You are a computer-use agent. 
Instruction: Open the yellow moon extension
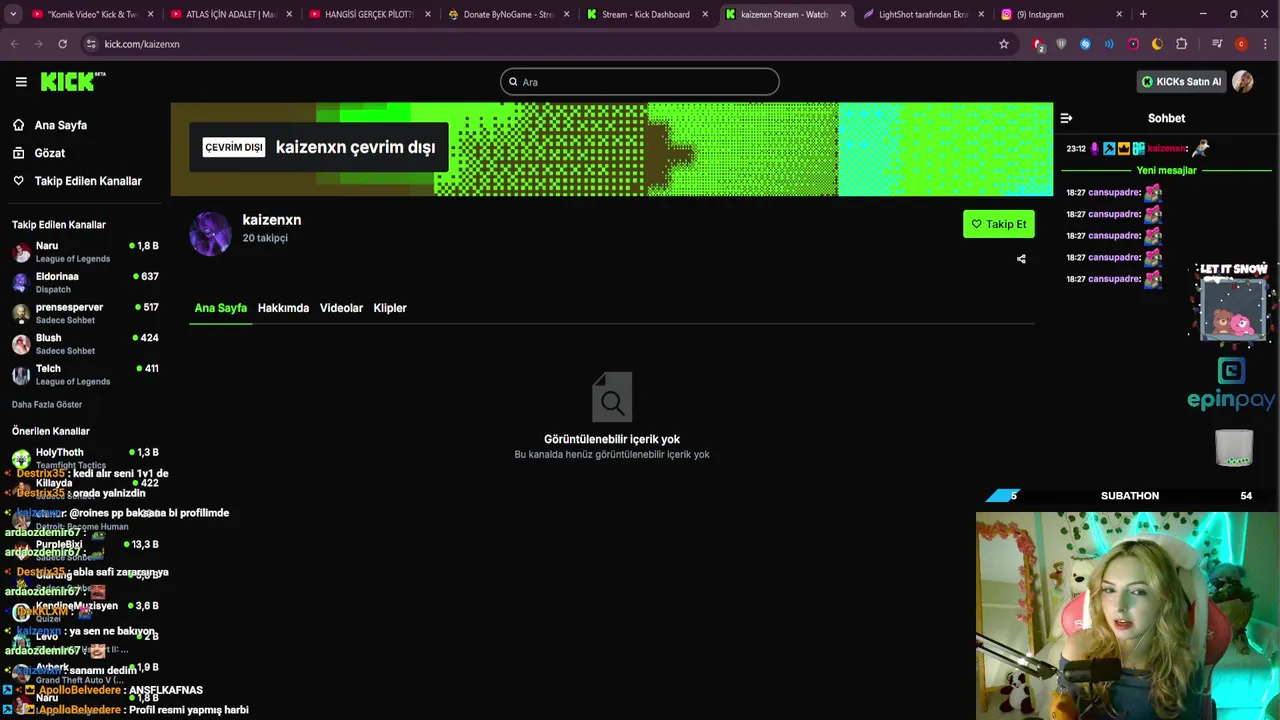(x=1157, y=44)
